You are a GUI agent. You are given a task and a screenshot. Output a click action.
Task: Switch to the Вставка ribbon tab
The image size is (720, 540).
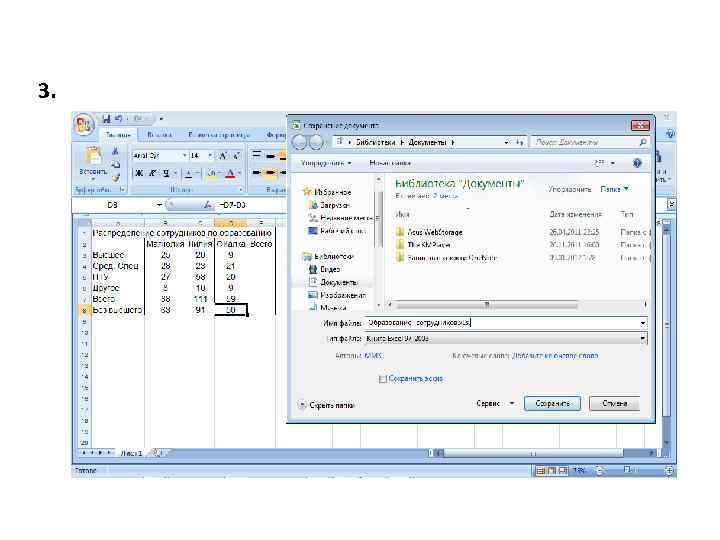[x=159, y=135]
